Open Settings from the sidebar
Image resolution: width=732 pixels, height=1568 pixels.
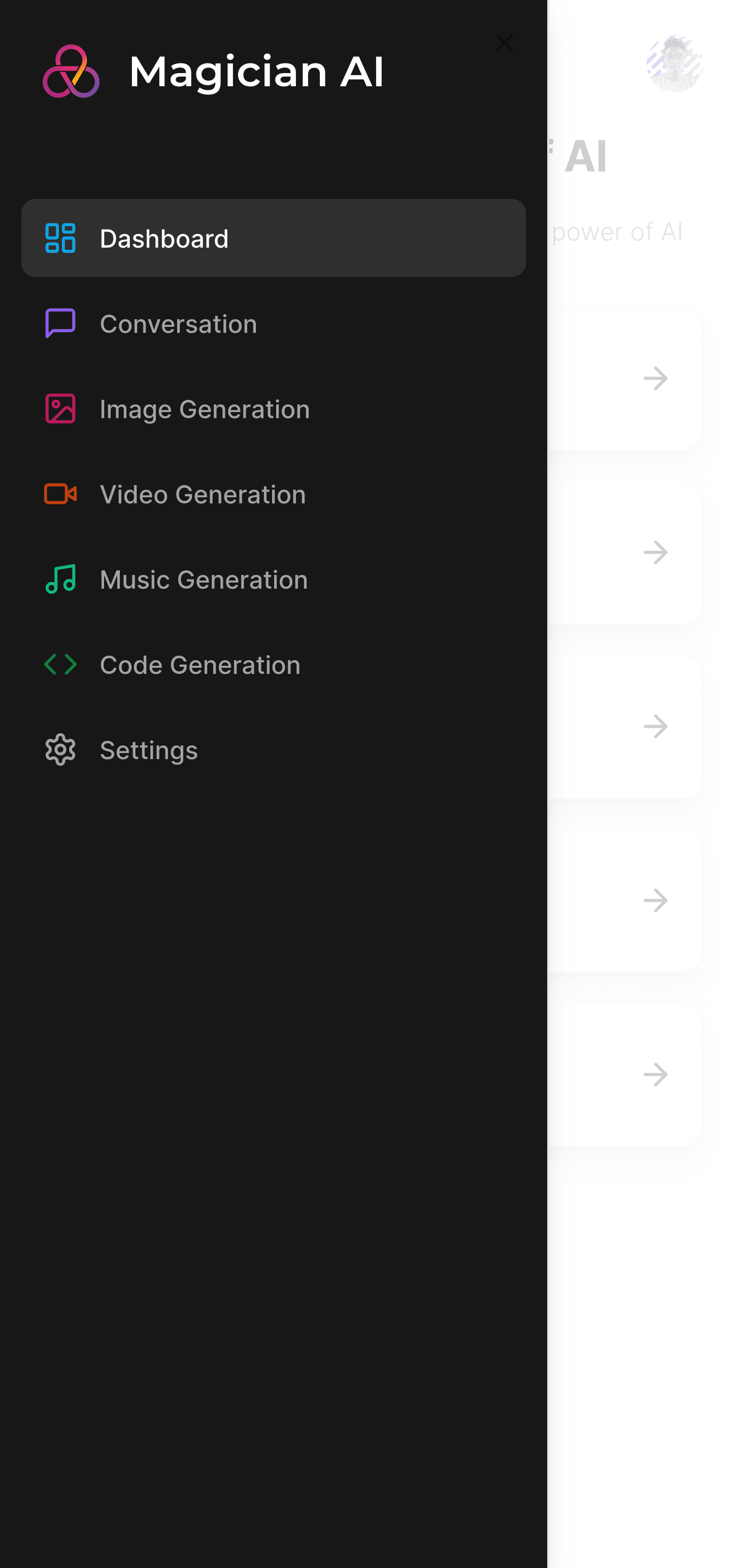[x=274, y=749]
